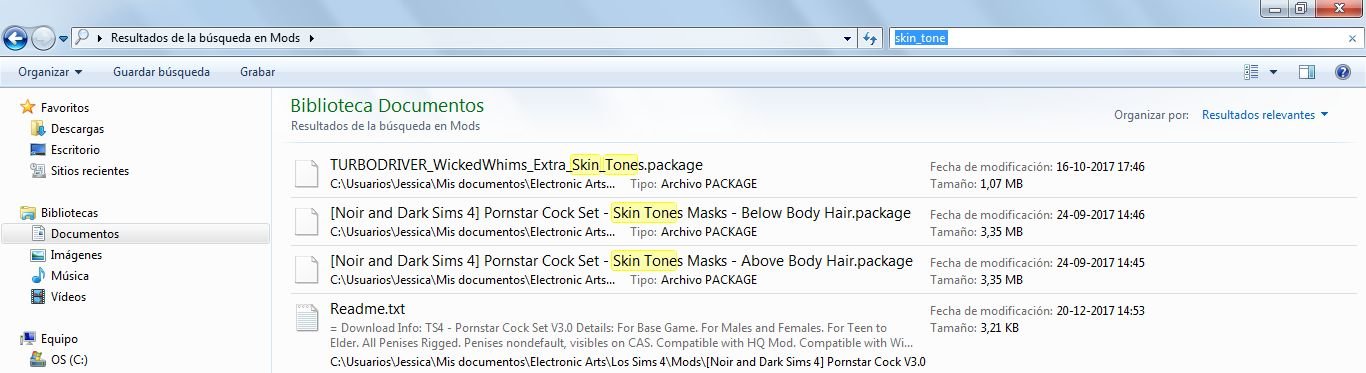Click the Equipo computer icon
The image size is (1366, 373).
pyautogui.click(x=28, y=338)
